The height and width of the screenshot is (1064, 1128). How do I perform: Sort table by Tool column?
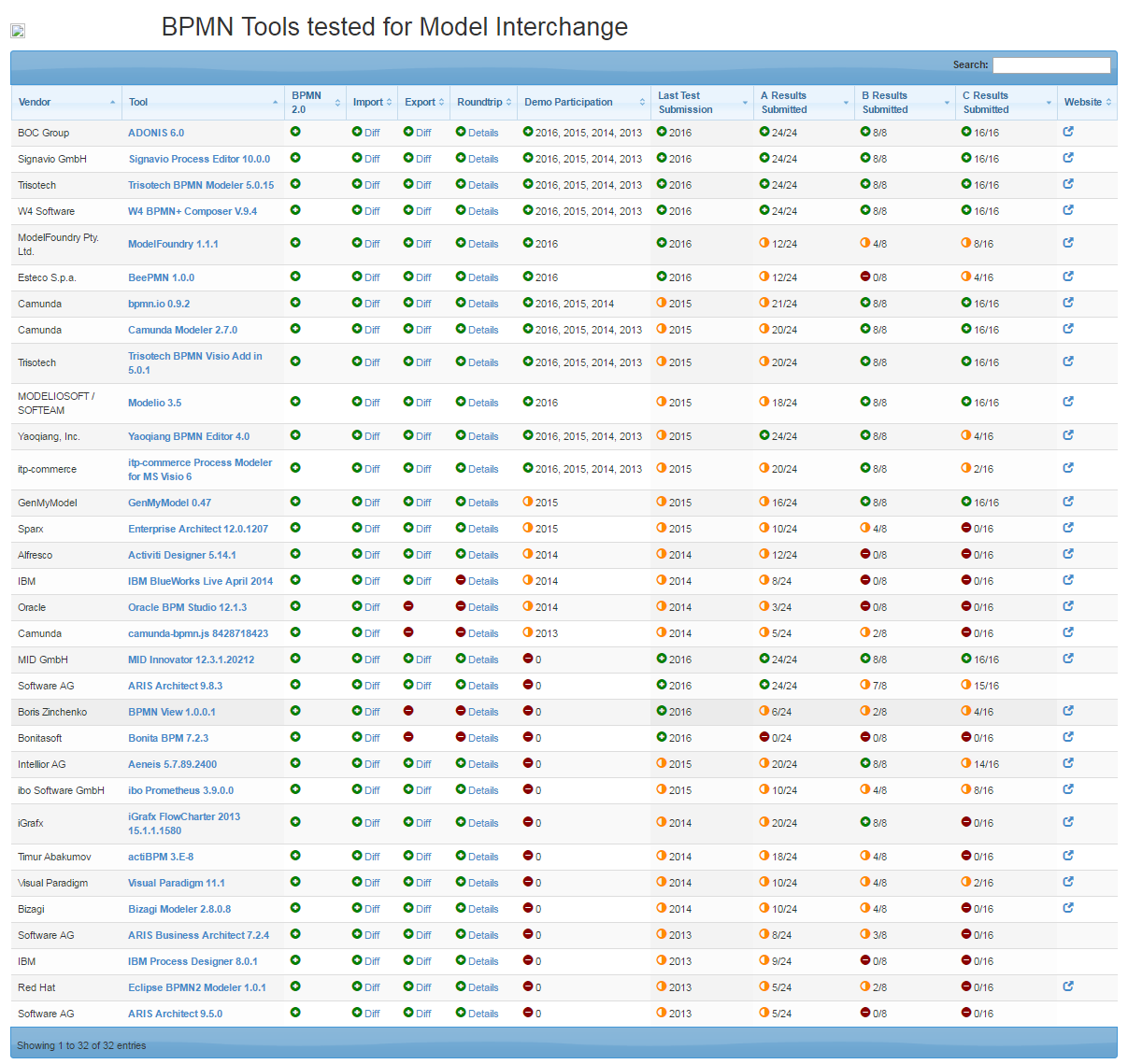click(x=203, y=103)
